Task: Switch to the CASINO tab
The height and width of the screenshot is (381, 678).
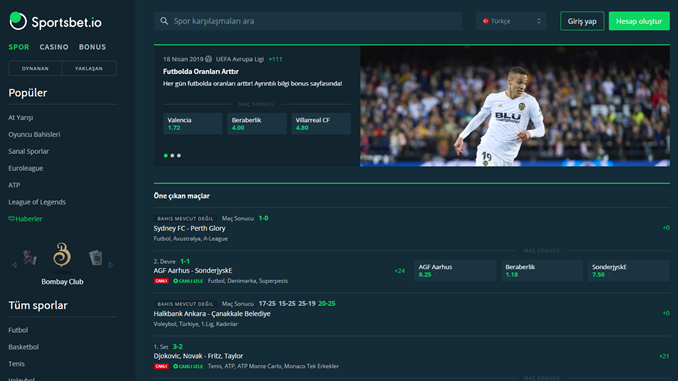Action: (54, 47)
